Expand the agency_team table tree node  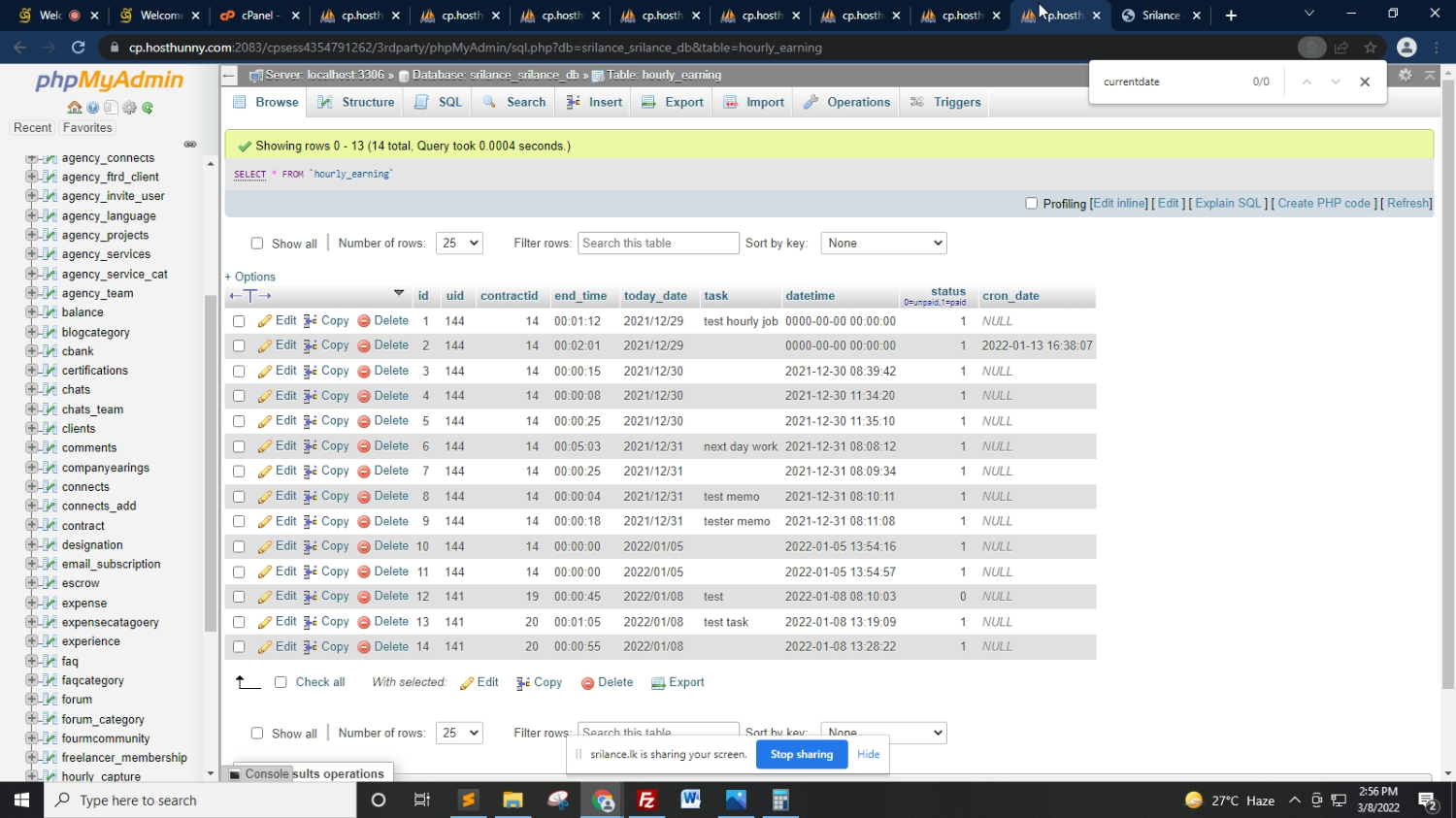pyautogui.click(x=32, y=293)
